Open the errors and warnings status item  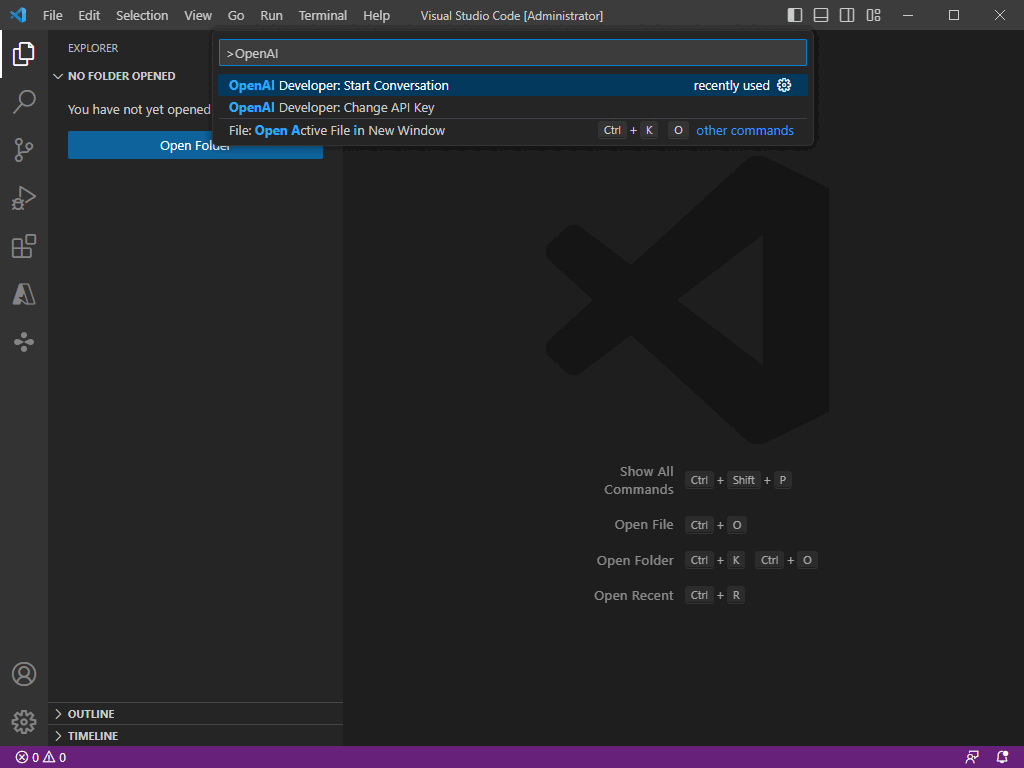point(40,758)
